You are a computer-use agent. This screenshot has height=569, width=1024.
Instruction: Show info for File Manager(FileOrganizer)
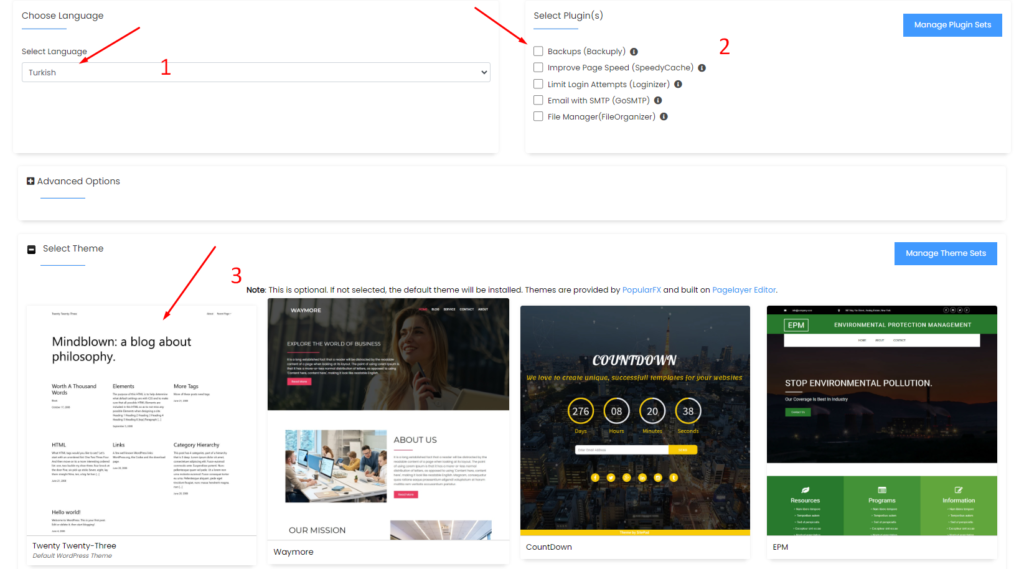[x=664, y=117]
